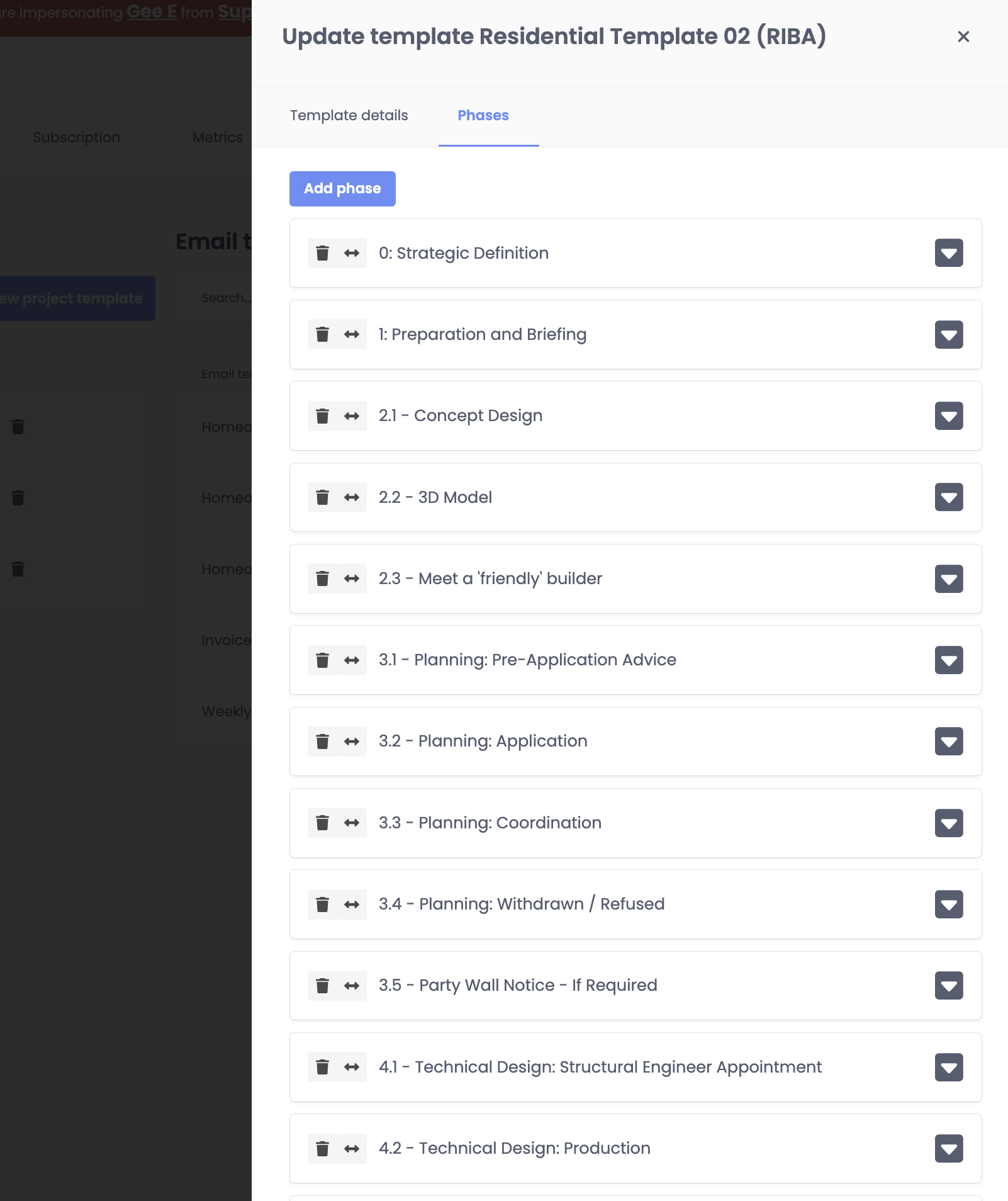Click the Add phase button

point(342,189)
